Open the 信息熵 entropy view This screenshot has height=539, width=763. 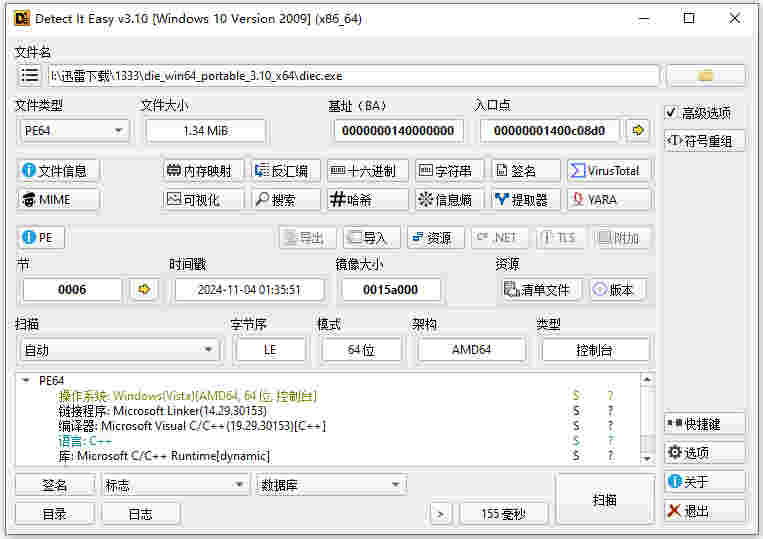coord(450,200)
